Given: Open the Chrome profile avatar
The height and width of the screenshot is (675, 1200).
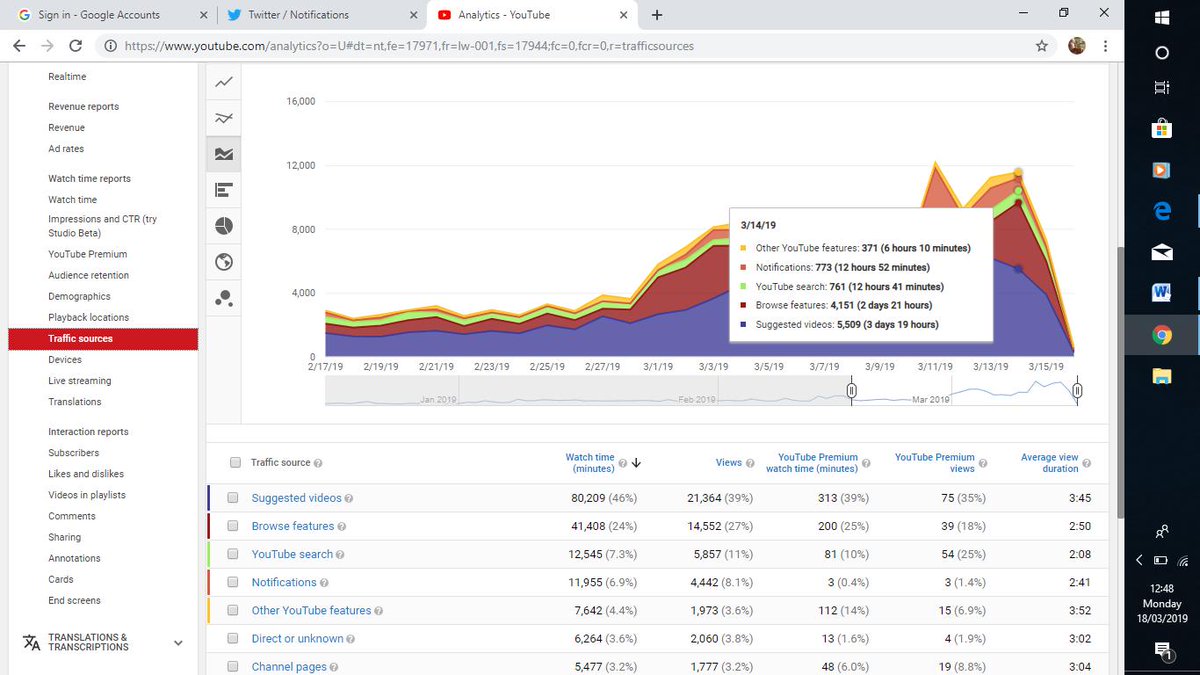Looking at the screenshot, I should (x=1077, y=46).
